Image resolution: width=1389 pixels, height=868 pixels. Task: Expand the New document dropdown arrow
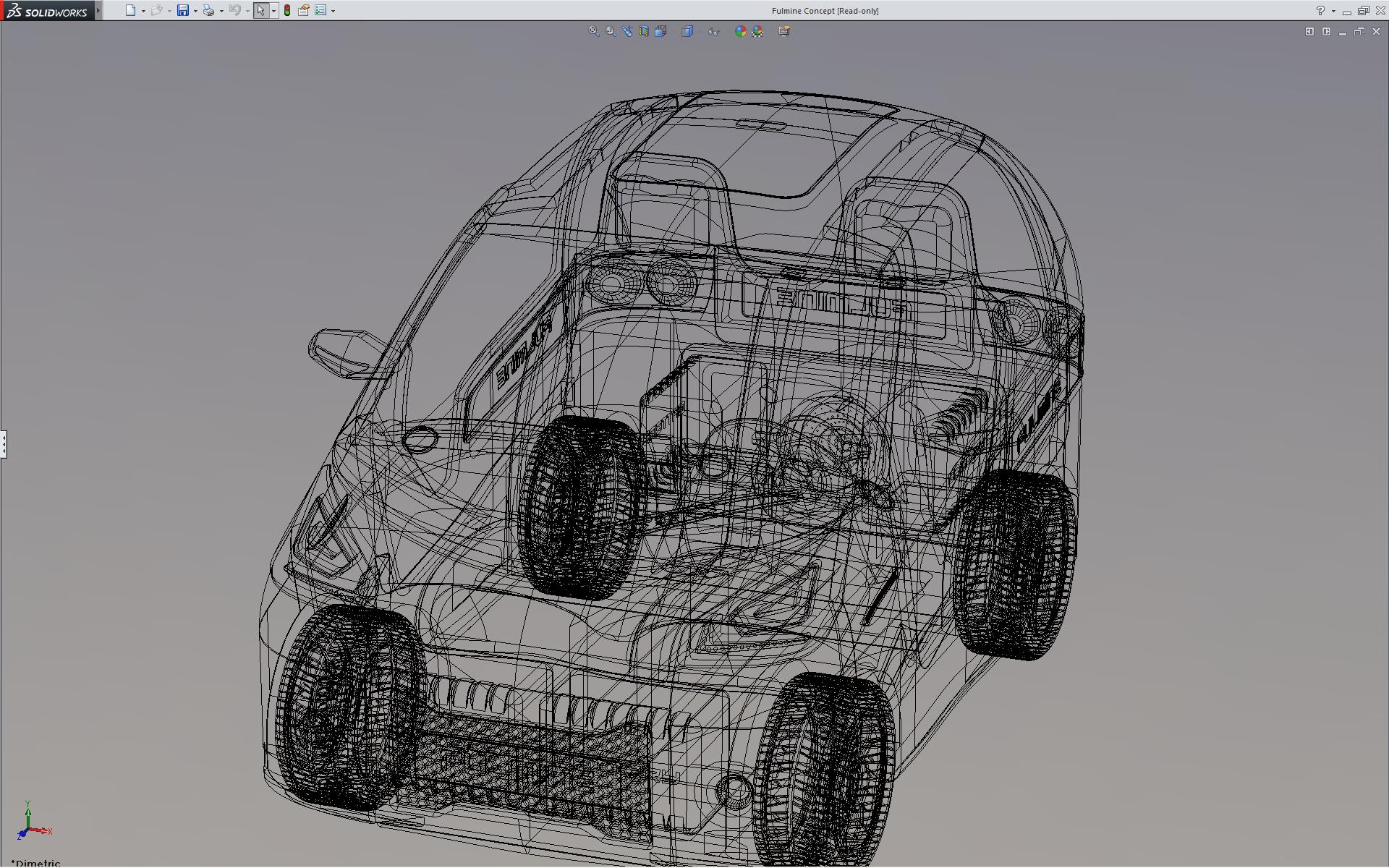pos(143,11)
